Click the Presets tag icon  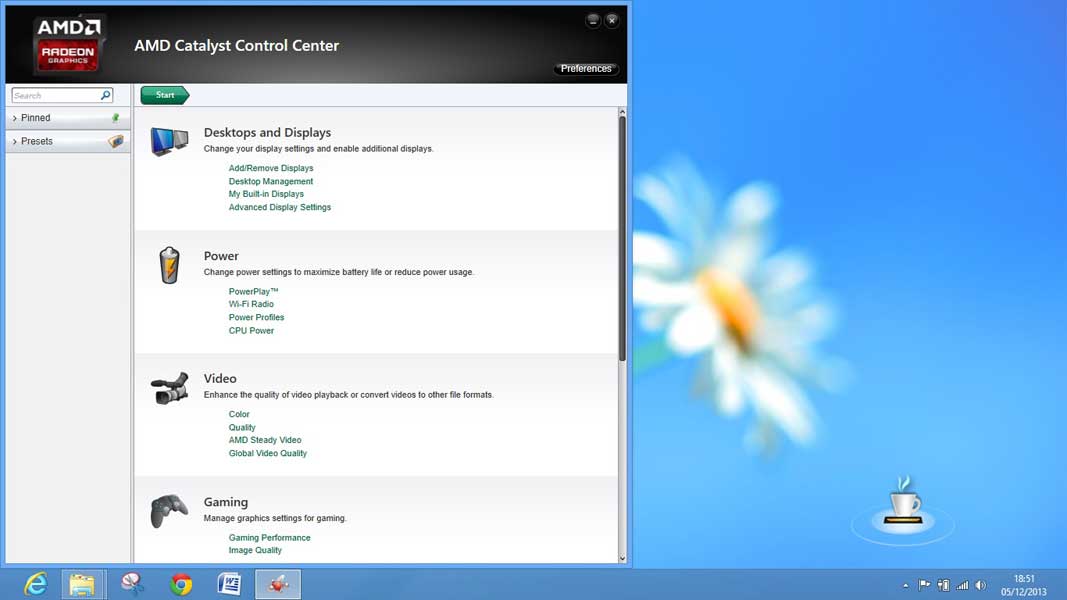click(116, 141)
